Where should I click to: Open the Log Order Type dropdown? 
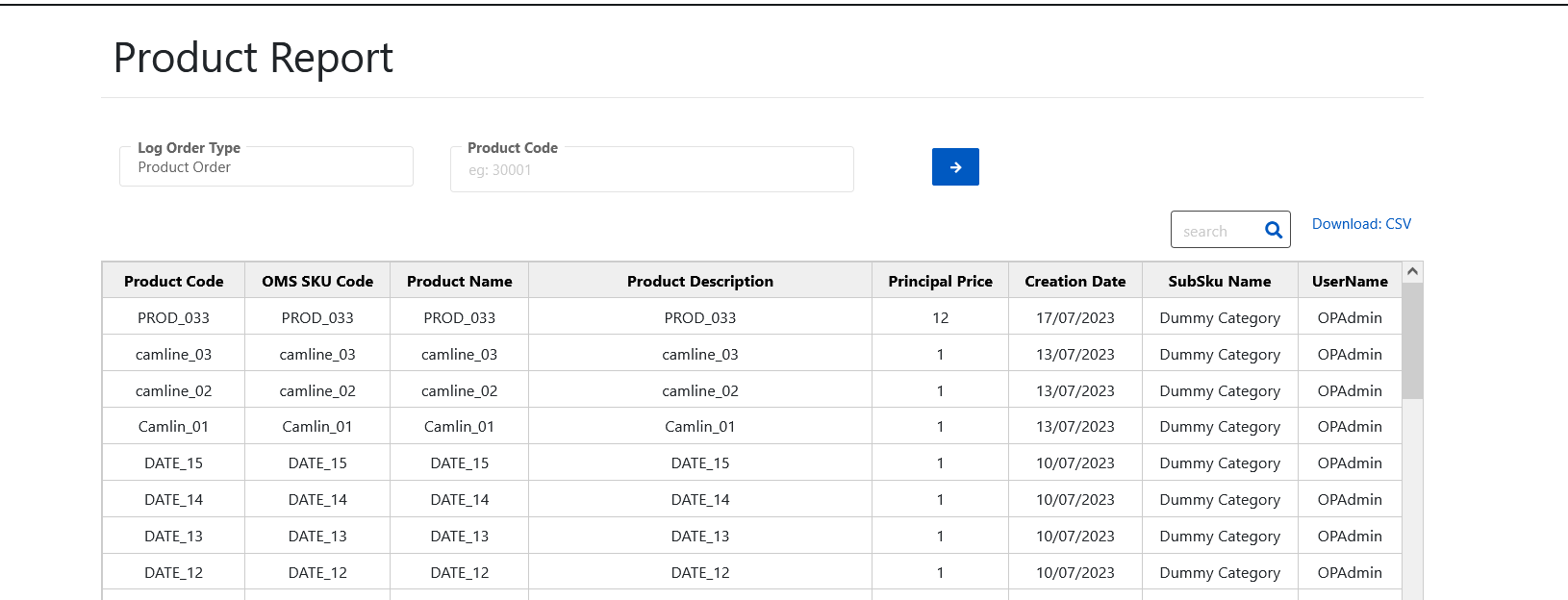click(266, 167)
